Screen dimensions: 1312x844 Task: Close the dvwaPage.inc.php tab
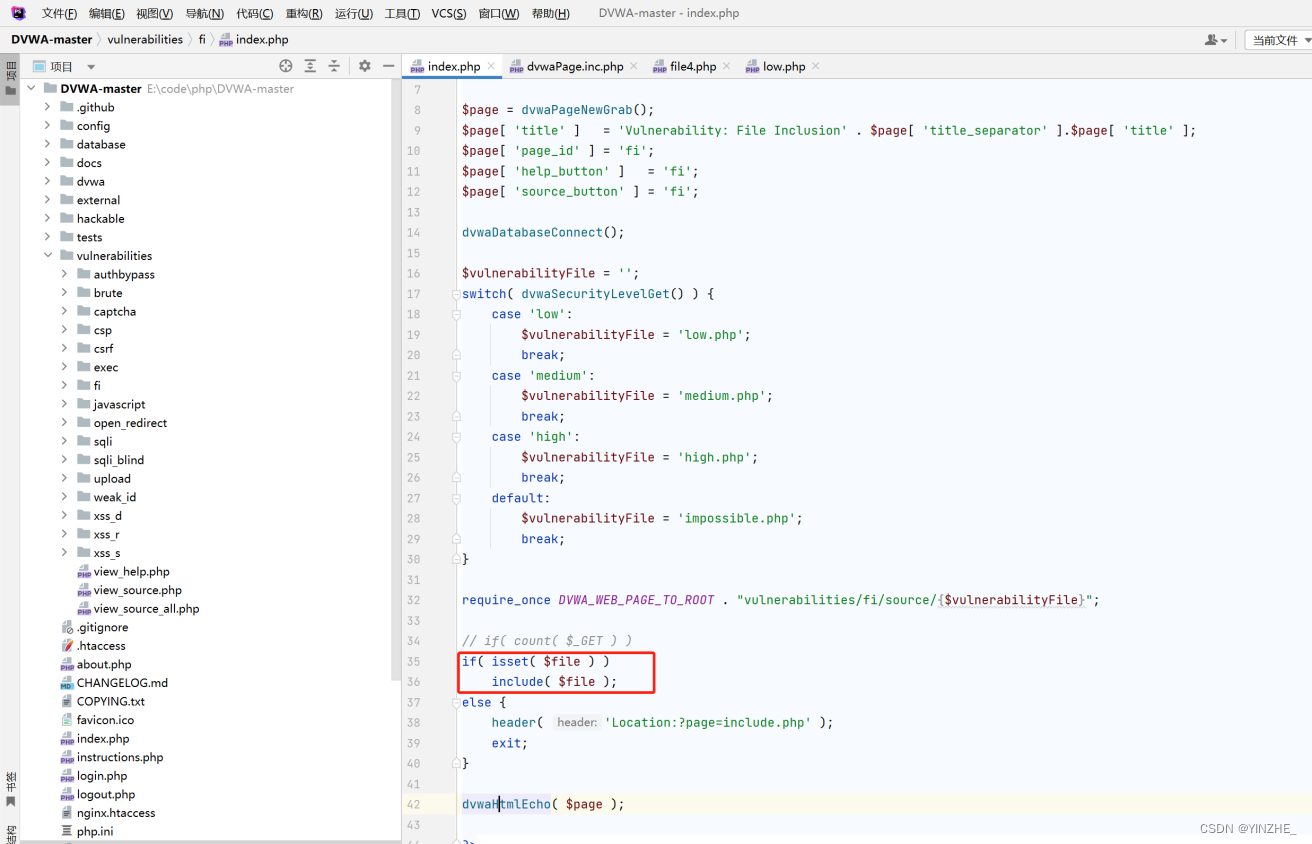coord(634,66)
